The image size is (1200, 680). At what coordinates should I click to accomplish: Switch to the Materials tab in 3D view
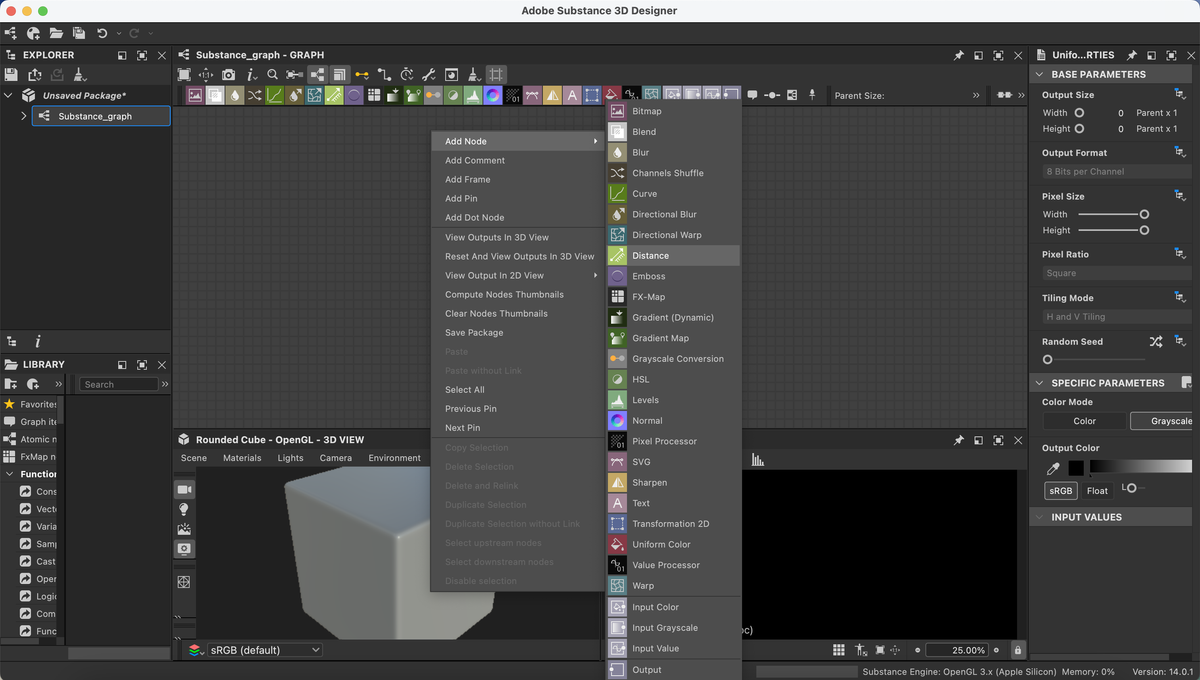pos(243,458)
